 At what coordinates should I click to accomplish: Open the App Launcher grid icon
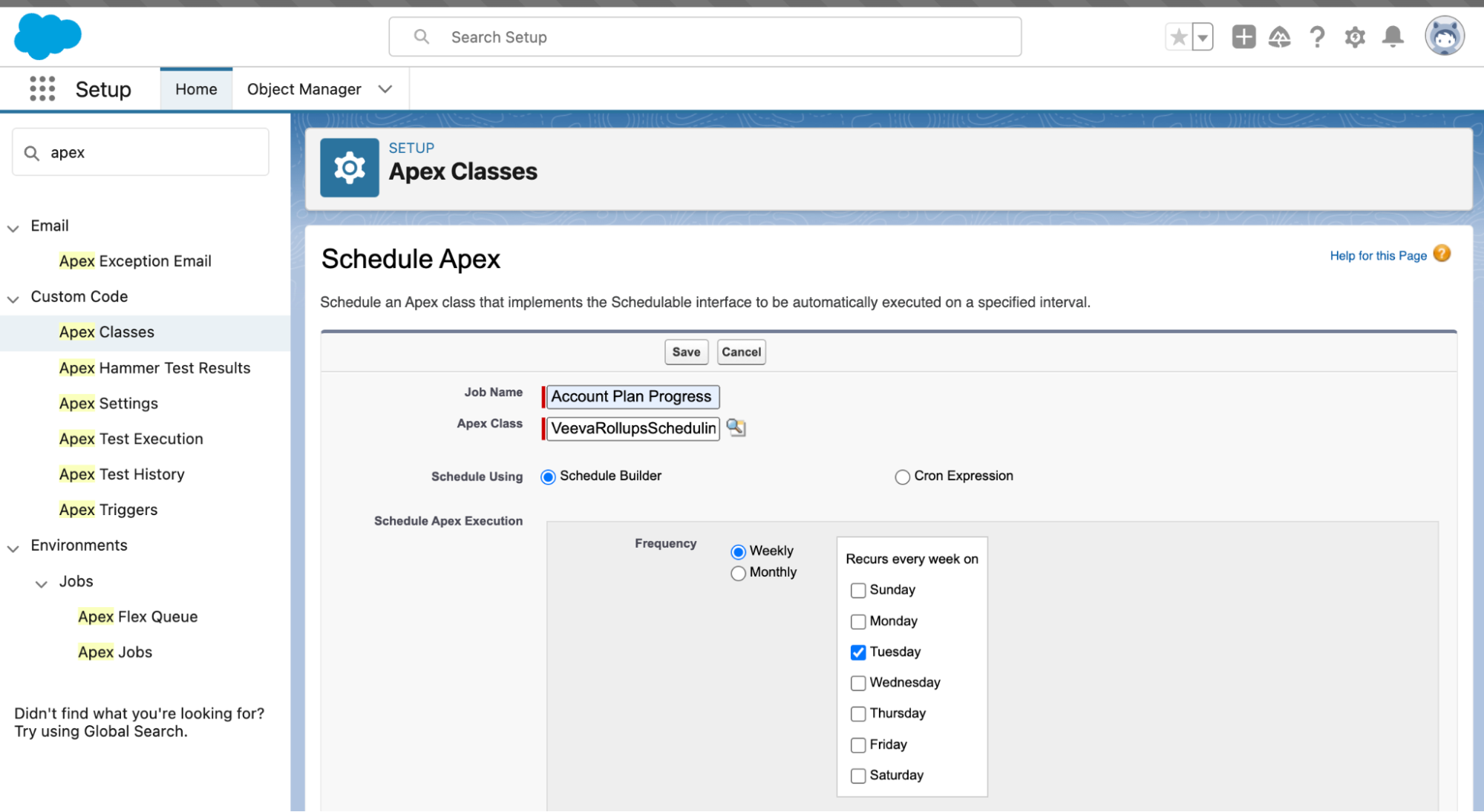tap(42, 89)
